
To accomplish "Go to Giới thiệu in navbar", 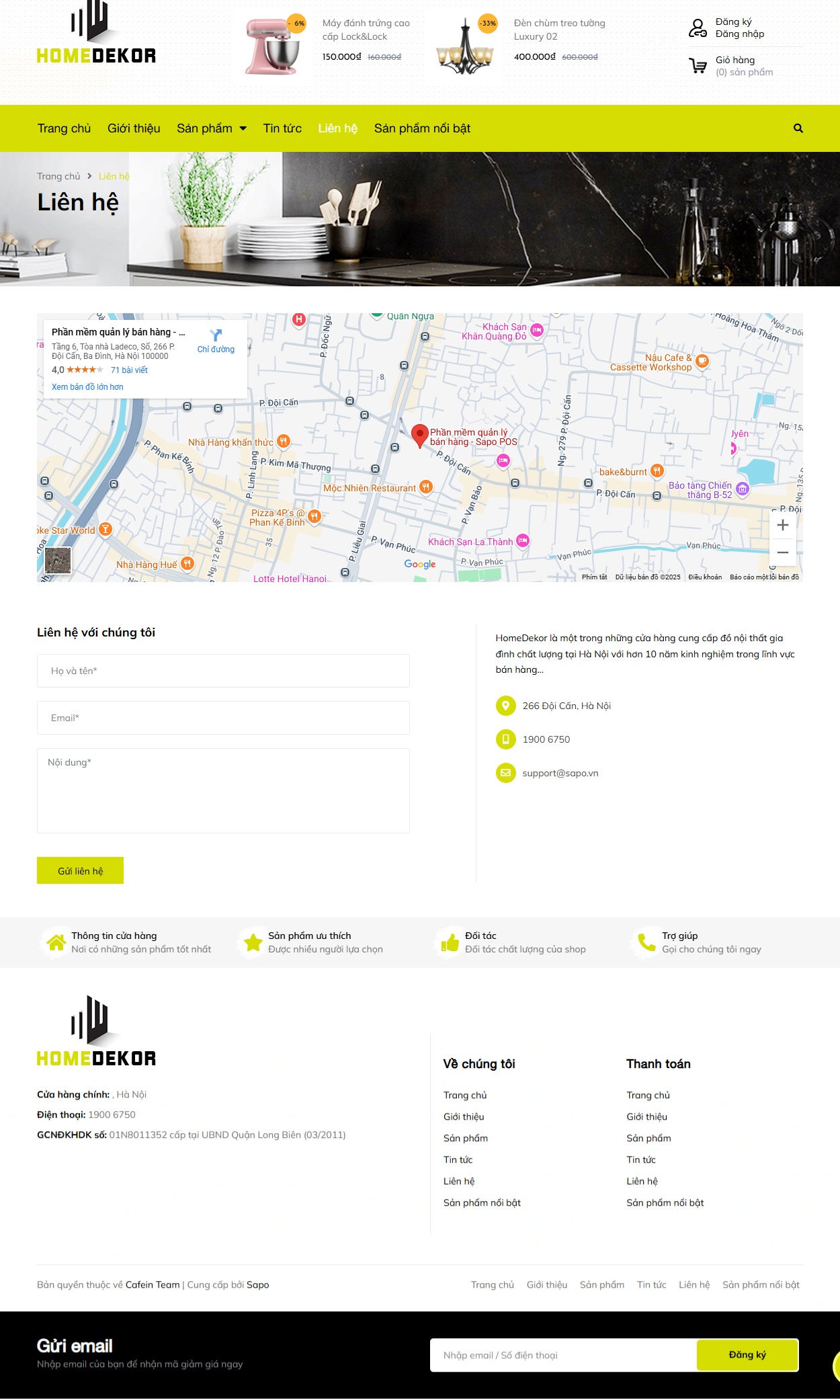I will coord(134,128).
